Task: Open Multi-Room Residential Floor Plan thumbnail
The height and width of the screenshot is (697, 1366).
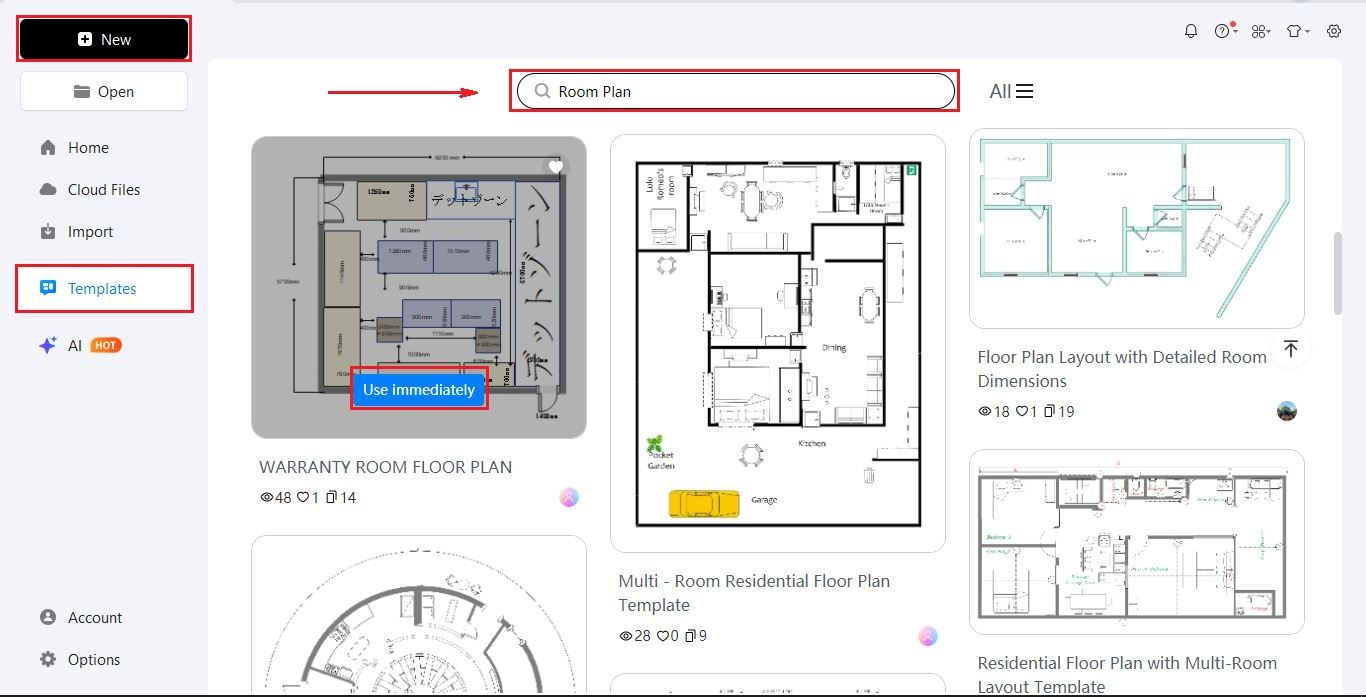Action: coord(778,343)
